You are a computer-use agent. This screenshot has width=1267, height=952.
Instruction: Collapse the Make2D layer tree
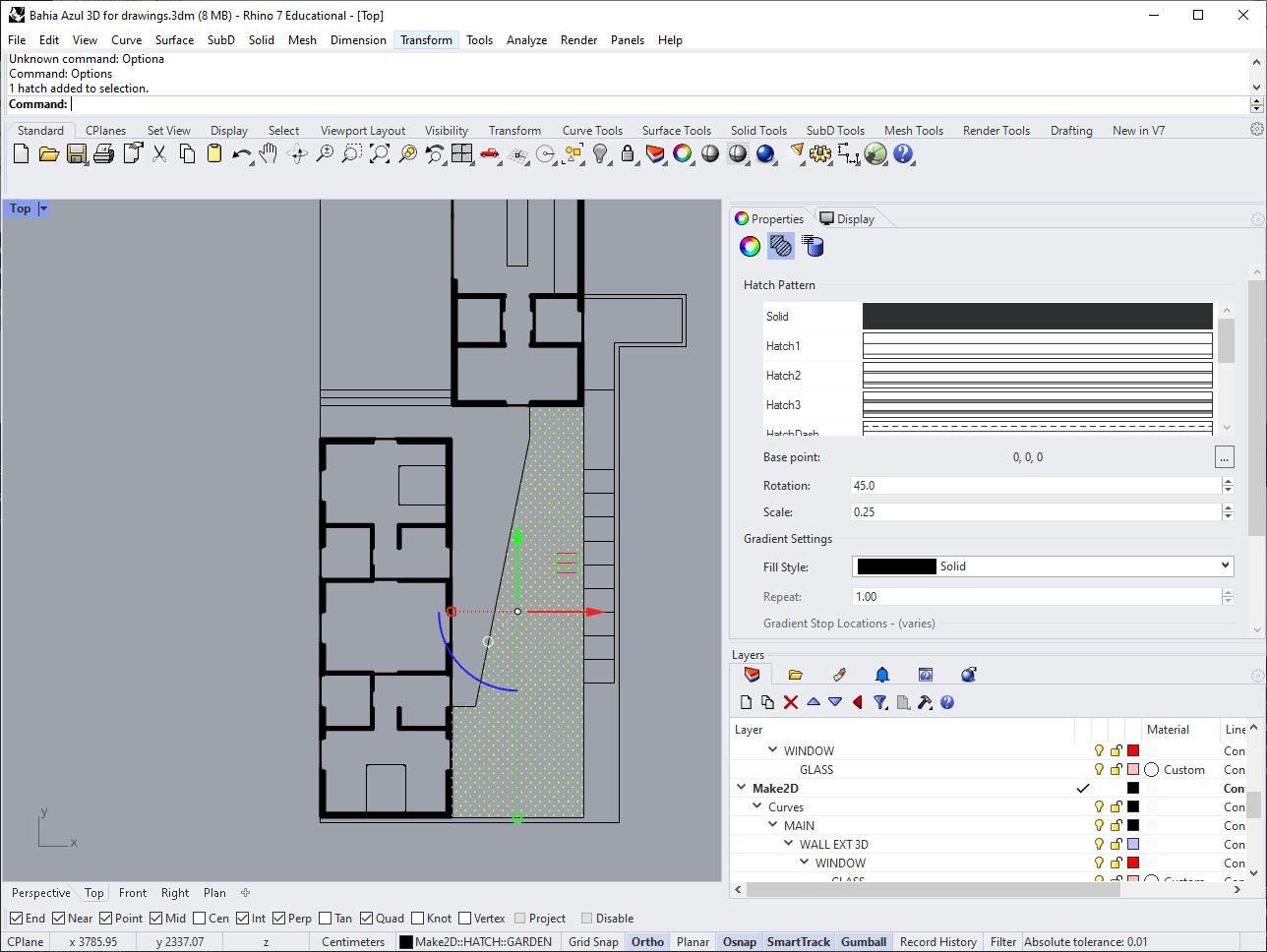click(742, 789)
